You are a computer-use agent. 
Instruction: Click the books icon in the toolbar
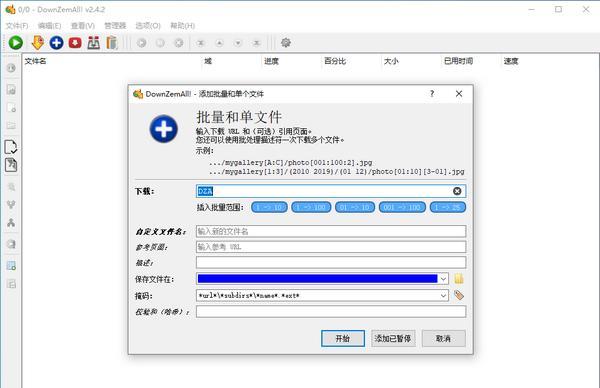pos(112,42)
